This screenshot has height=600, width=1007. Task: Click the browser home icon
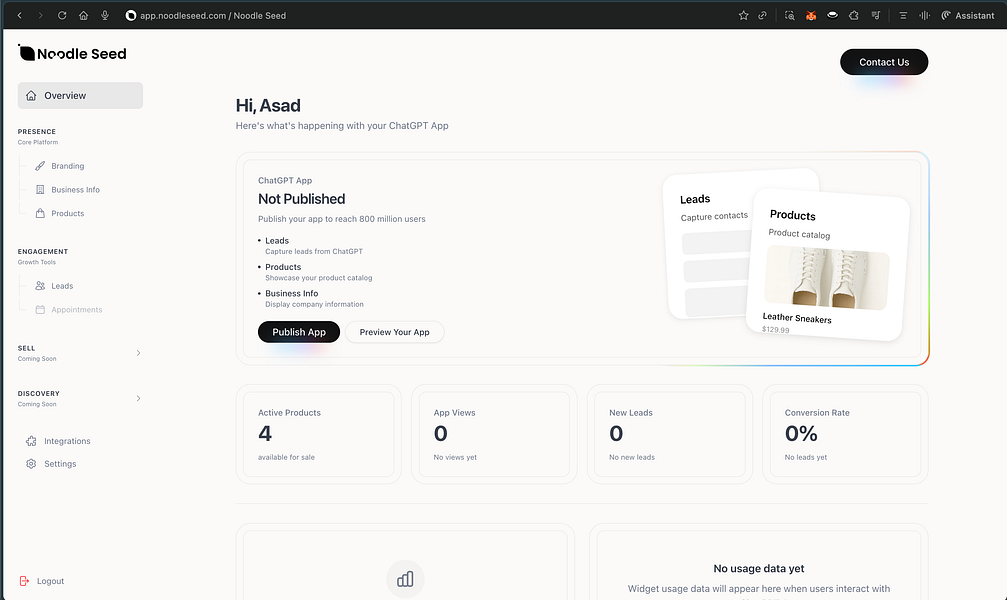tap(83, 15)
